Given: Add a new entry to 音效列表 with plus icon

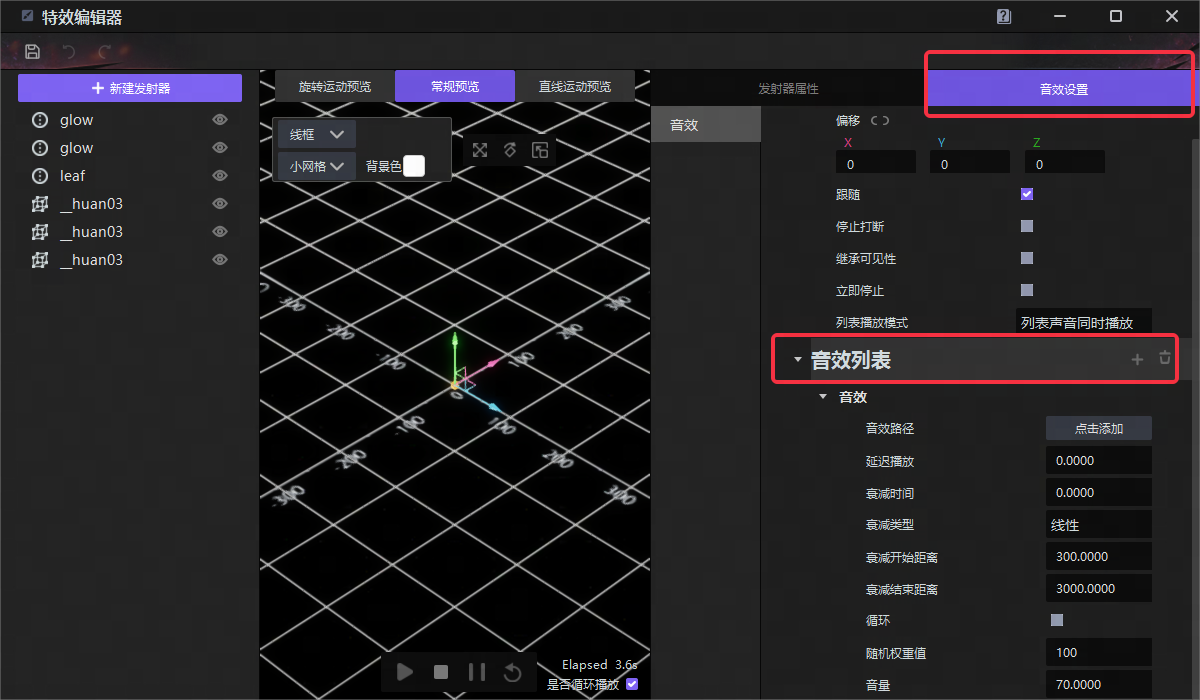Looking at the screenshot, I should (1137, 359).
